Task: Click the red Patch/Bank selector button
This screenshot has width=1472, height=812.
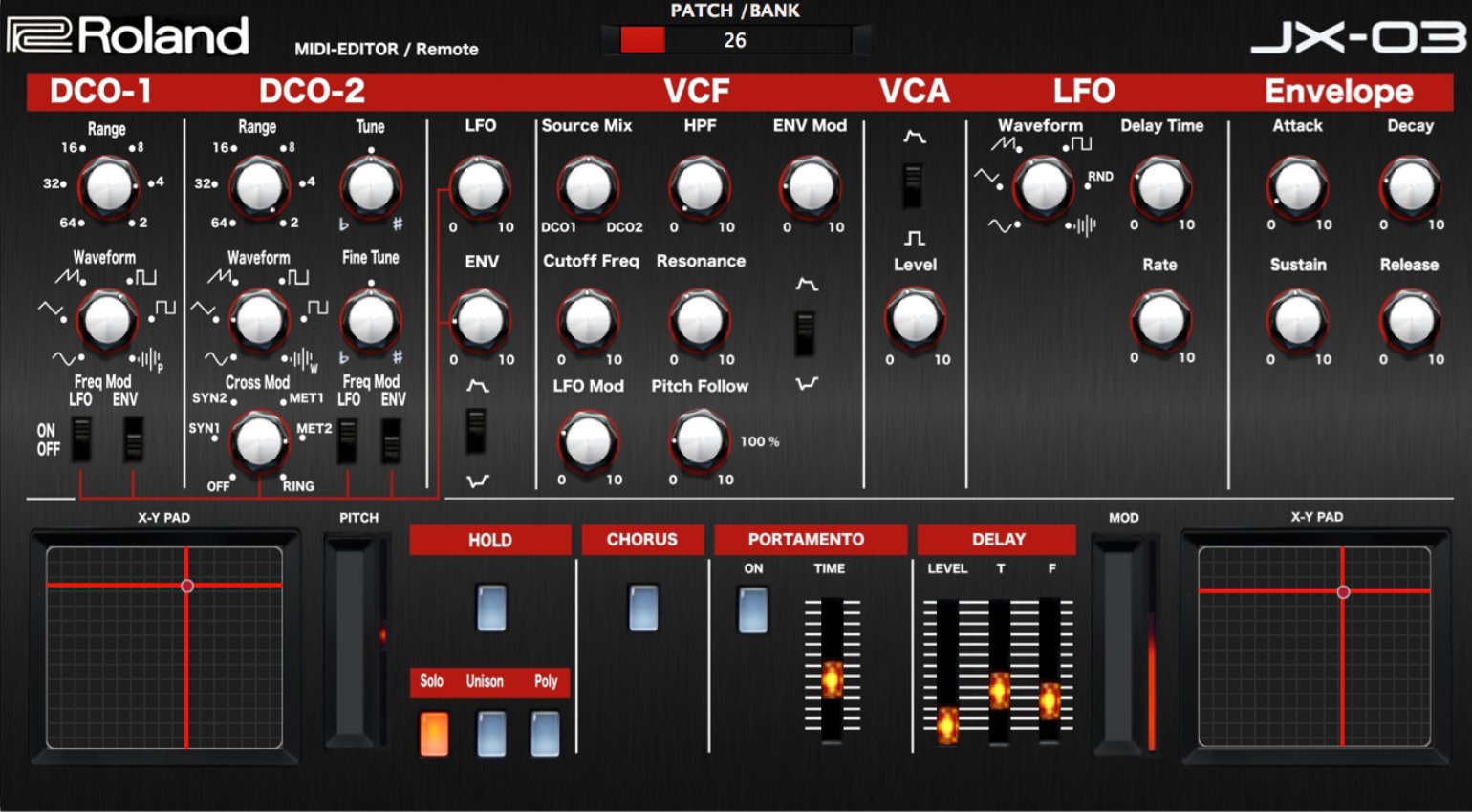Action: (x=642, y=40)
